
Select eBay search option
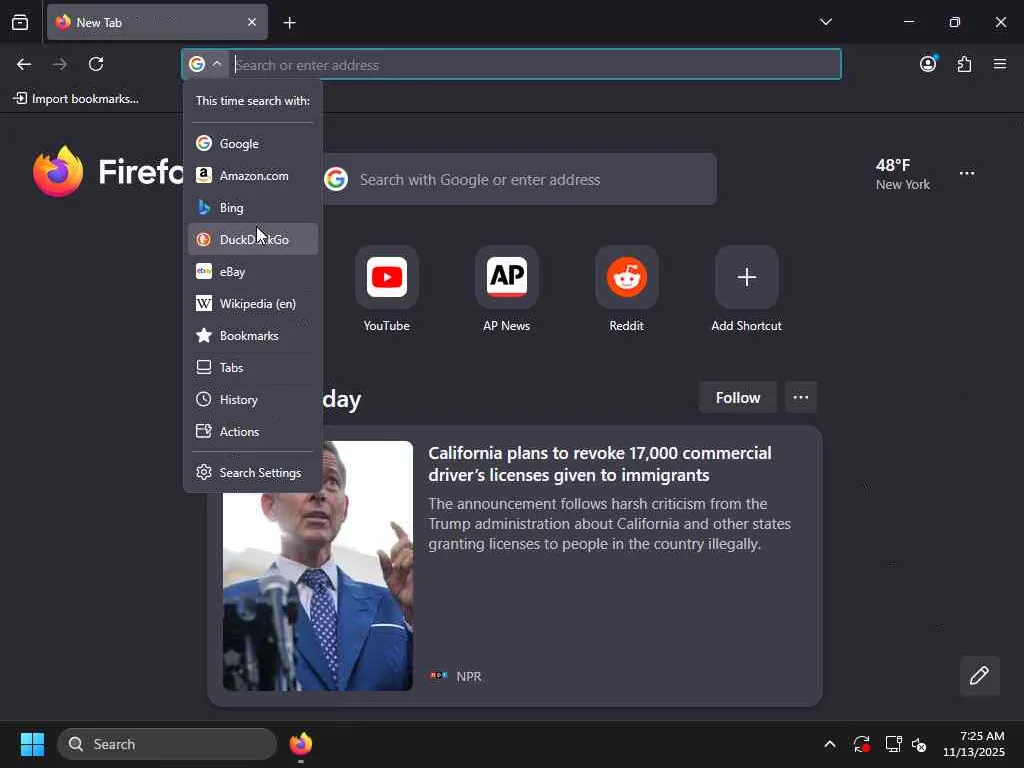pyautogui.click(x=253, y=271)
